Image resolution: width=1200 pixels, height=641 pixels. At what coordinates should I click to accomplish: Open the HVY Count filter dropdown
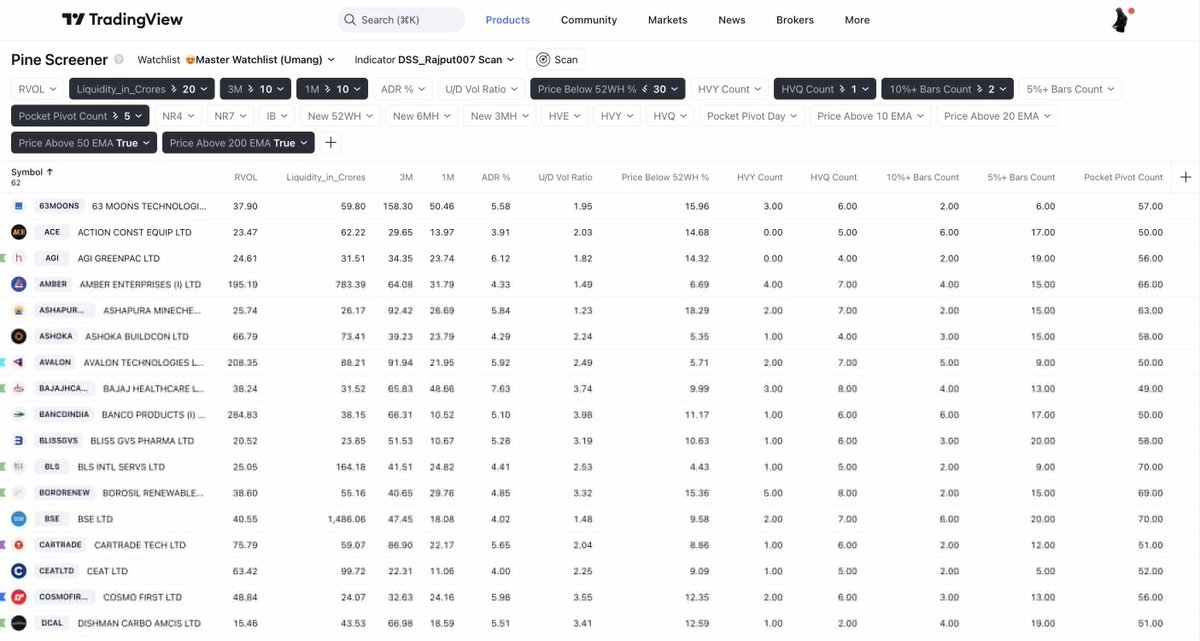tap(730, 89)
